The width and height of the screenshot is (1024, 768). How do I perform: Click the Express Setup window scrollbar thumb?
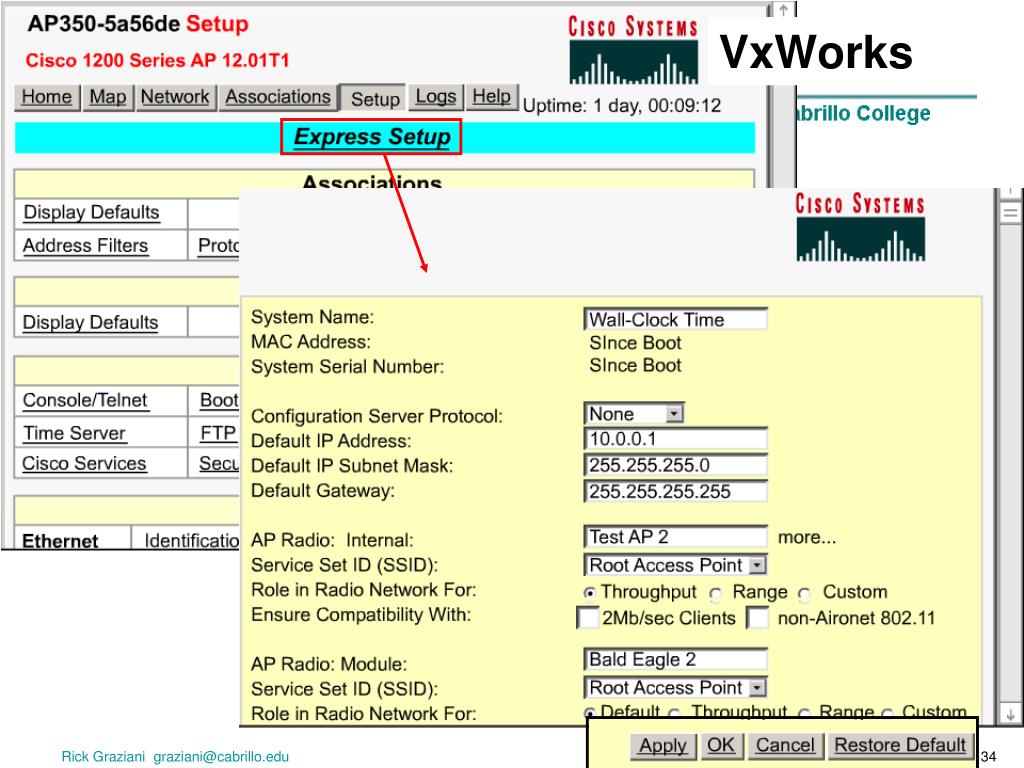1011,212
